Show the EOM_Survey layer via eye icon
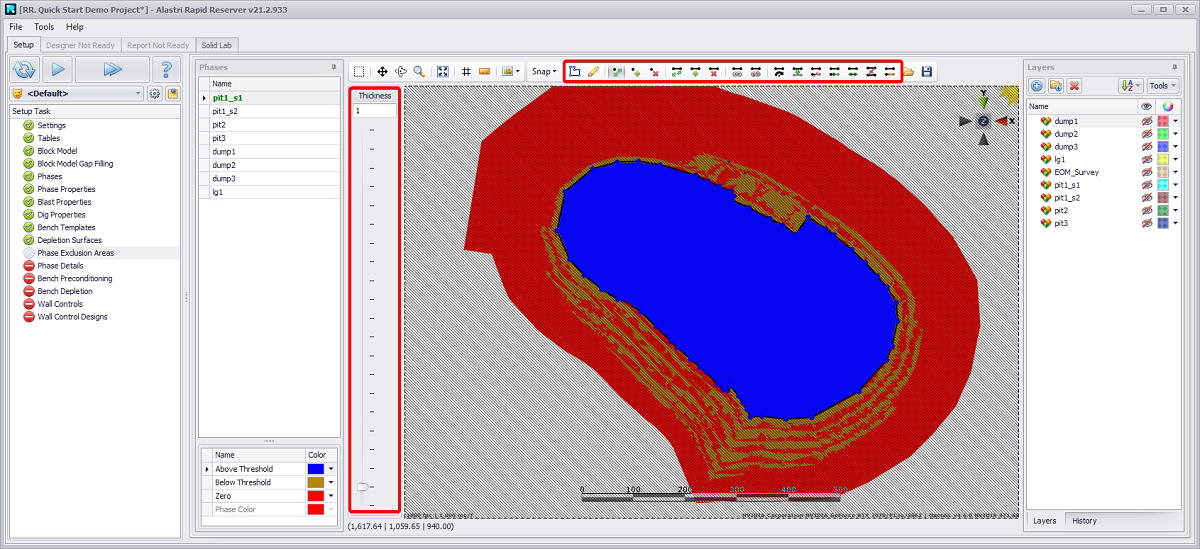This screenshot has height=549, width=1200. click(x=1147, y=172)
